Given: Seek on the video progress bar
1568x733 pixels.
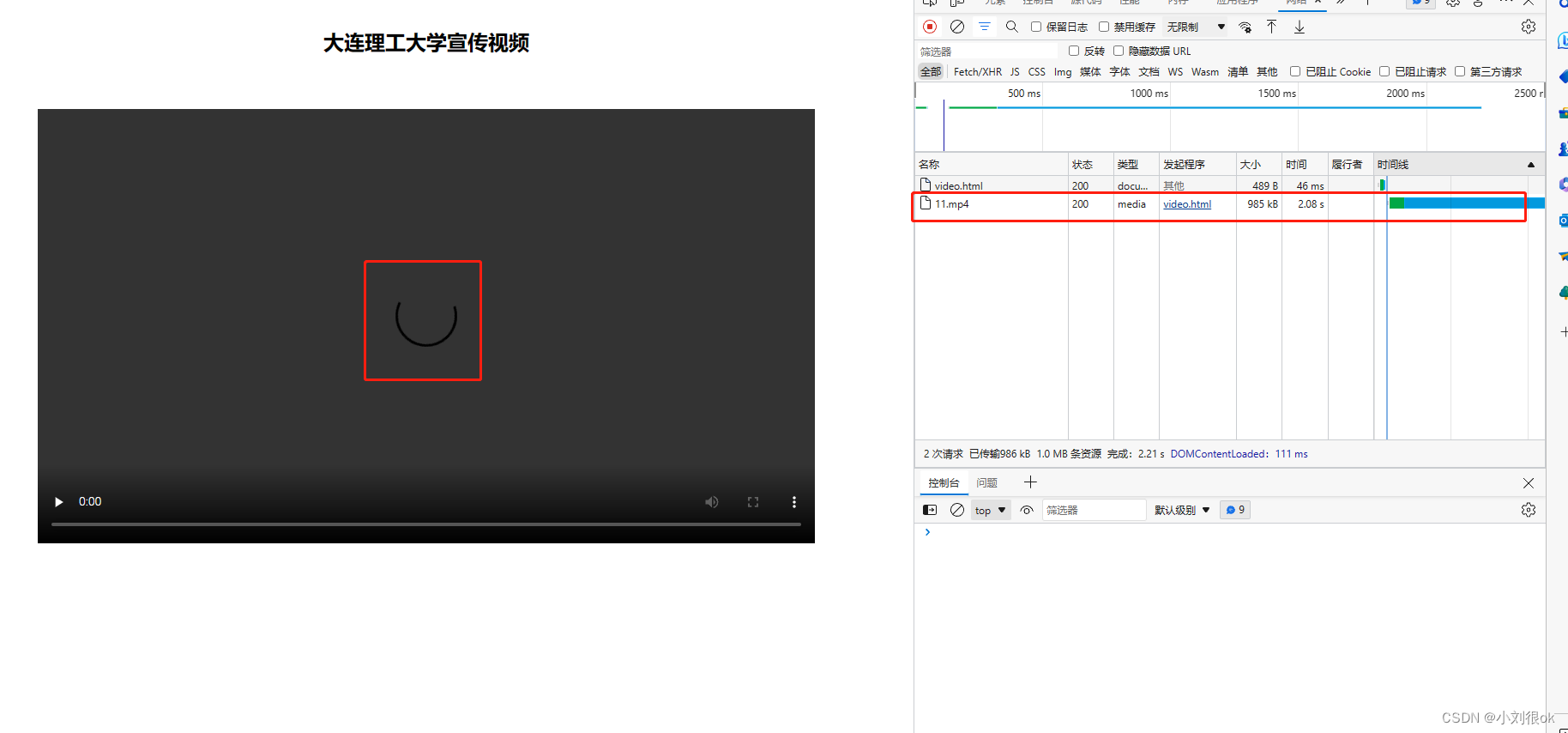Looking at the screenshot, I should 426,524.
